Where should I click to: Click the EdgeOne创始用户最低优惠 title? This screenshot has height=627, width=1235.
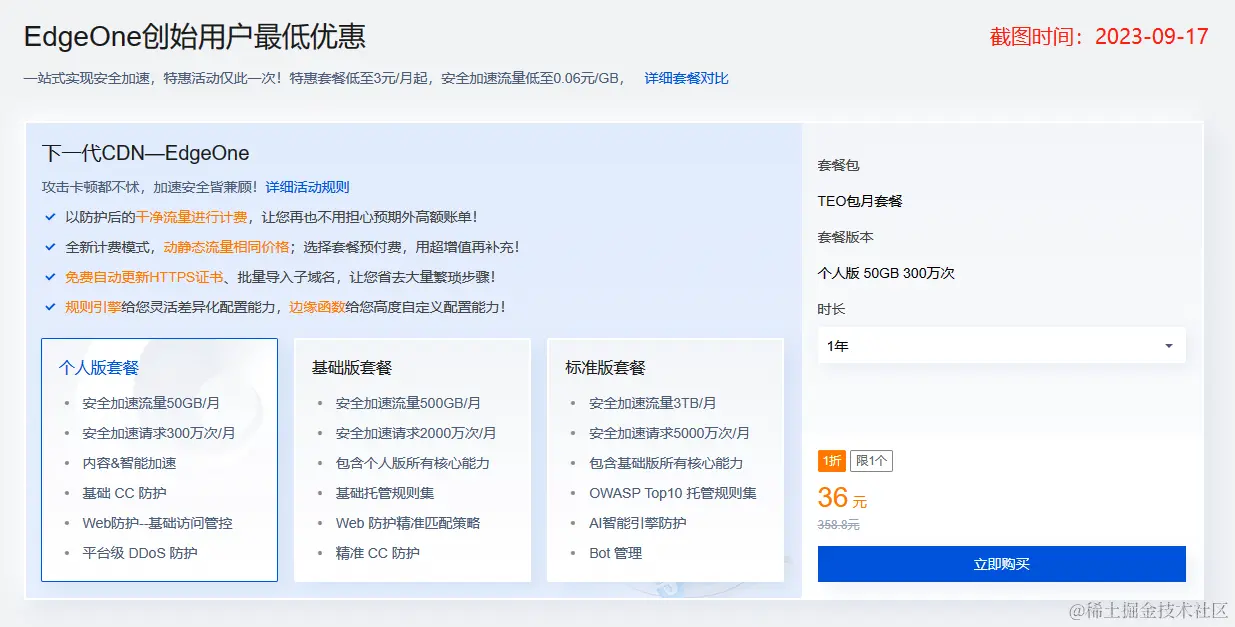(x=195, y=37)
